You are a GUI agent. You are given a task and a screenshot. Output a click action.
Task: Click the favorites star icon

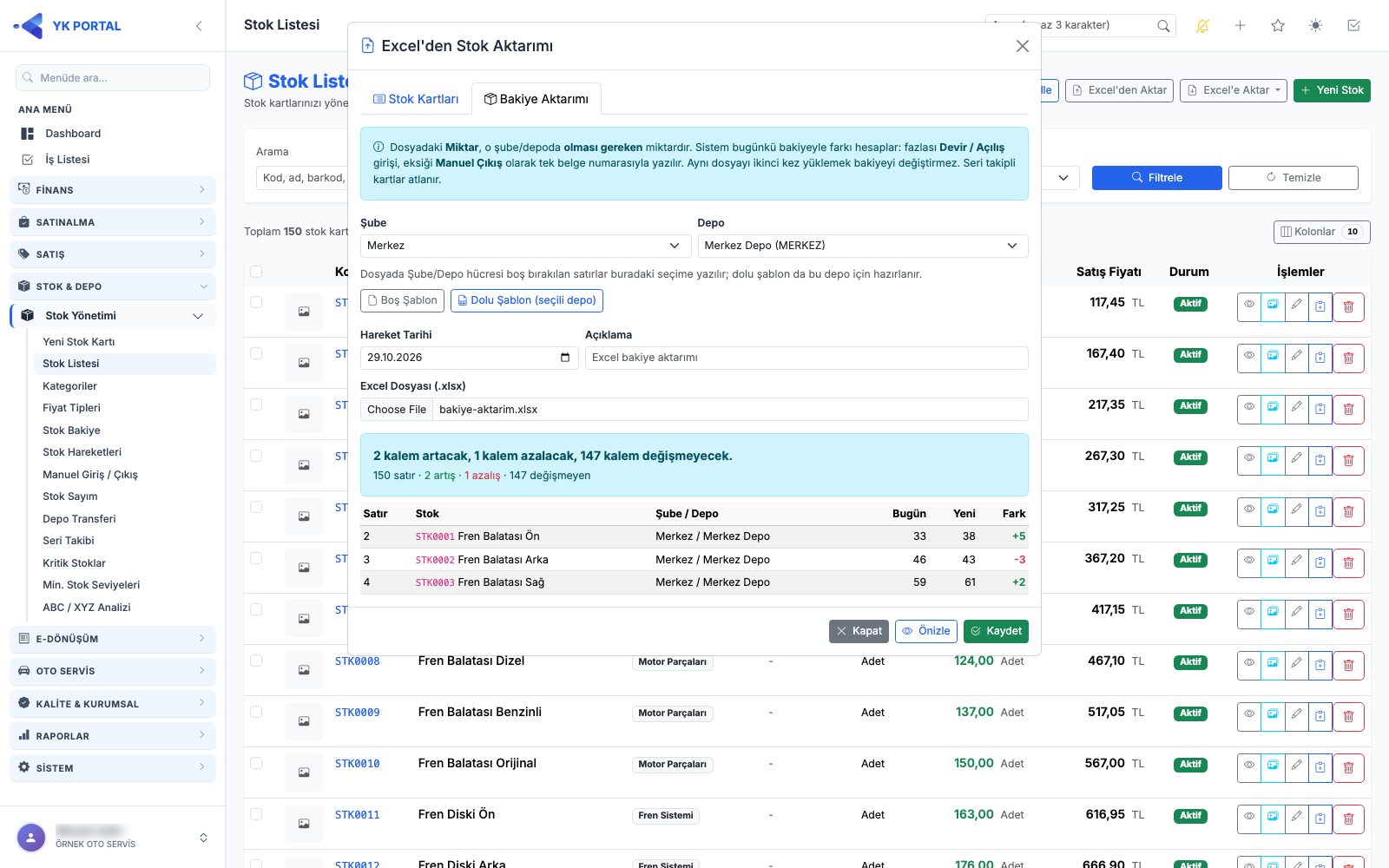1278,26
